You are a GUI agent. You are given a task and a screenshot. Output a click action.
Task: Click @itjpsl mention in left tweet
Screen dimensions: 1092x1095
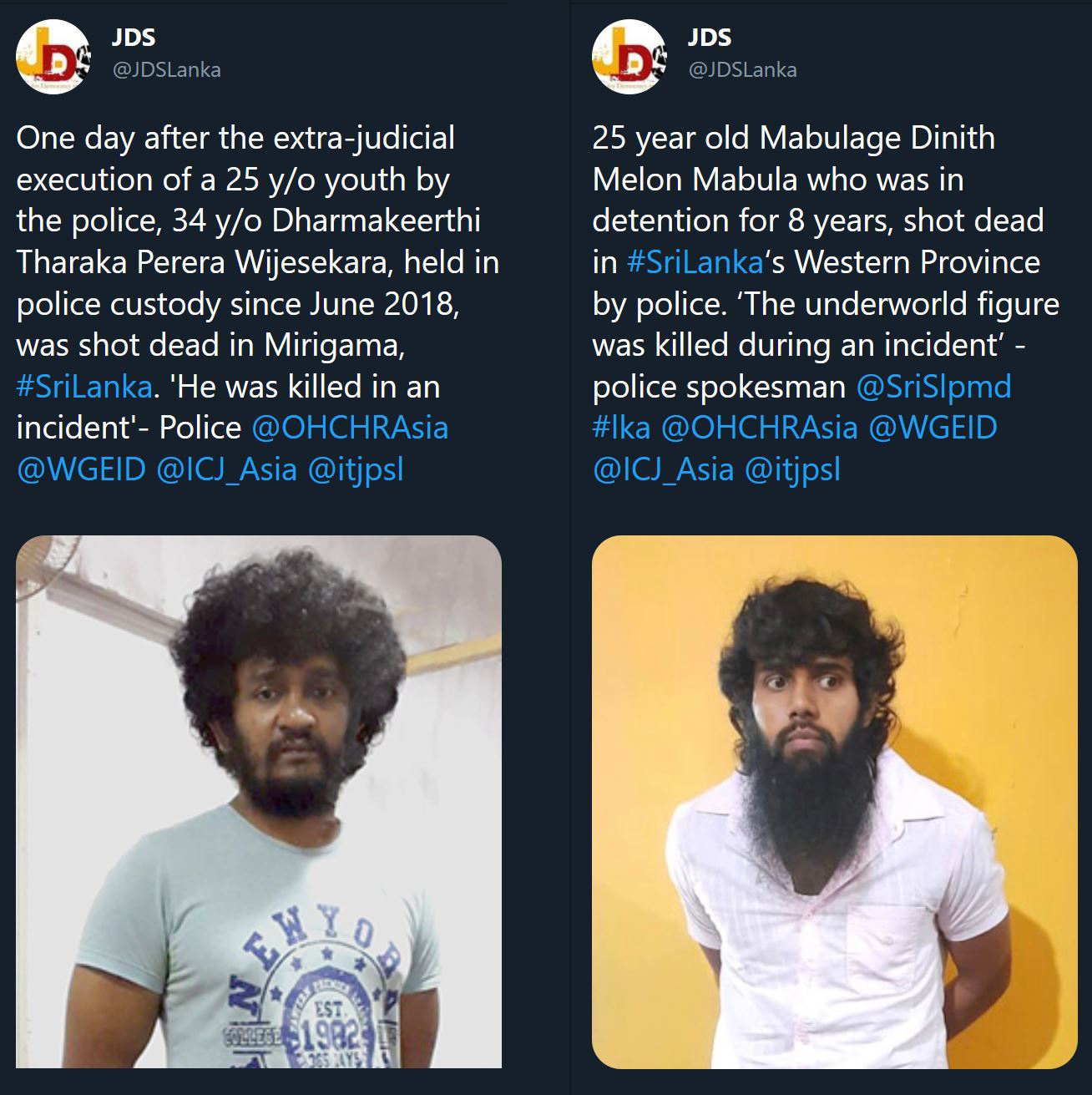356,469
